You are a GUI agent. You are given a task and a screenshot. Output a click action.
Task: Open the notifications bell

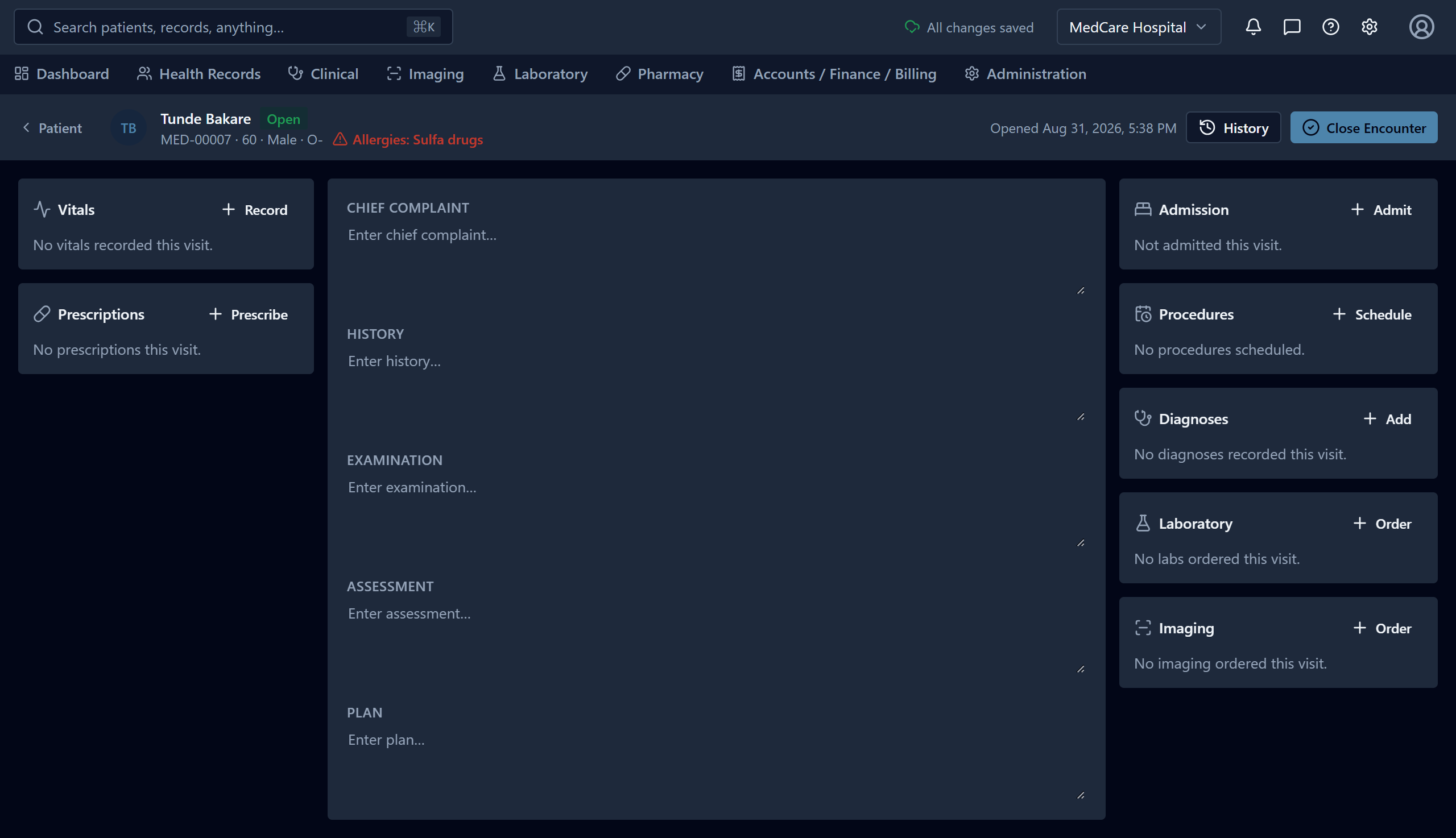tap(1253, 27)
